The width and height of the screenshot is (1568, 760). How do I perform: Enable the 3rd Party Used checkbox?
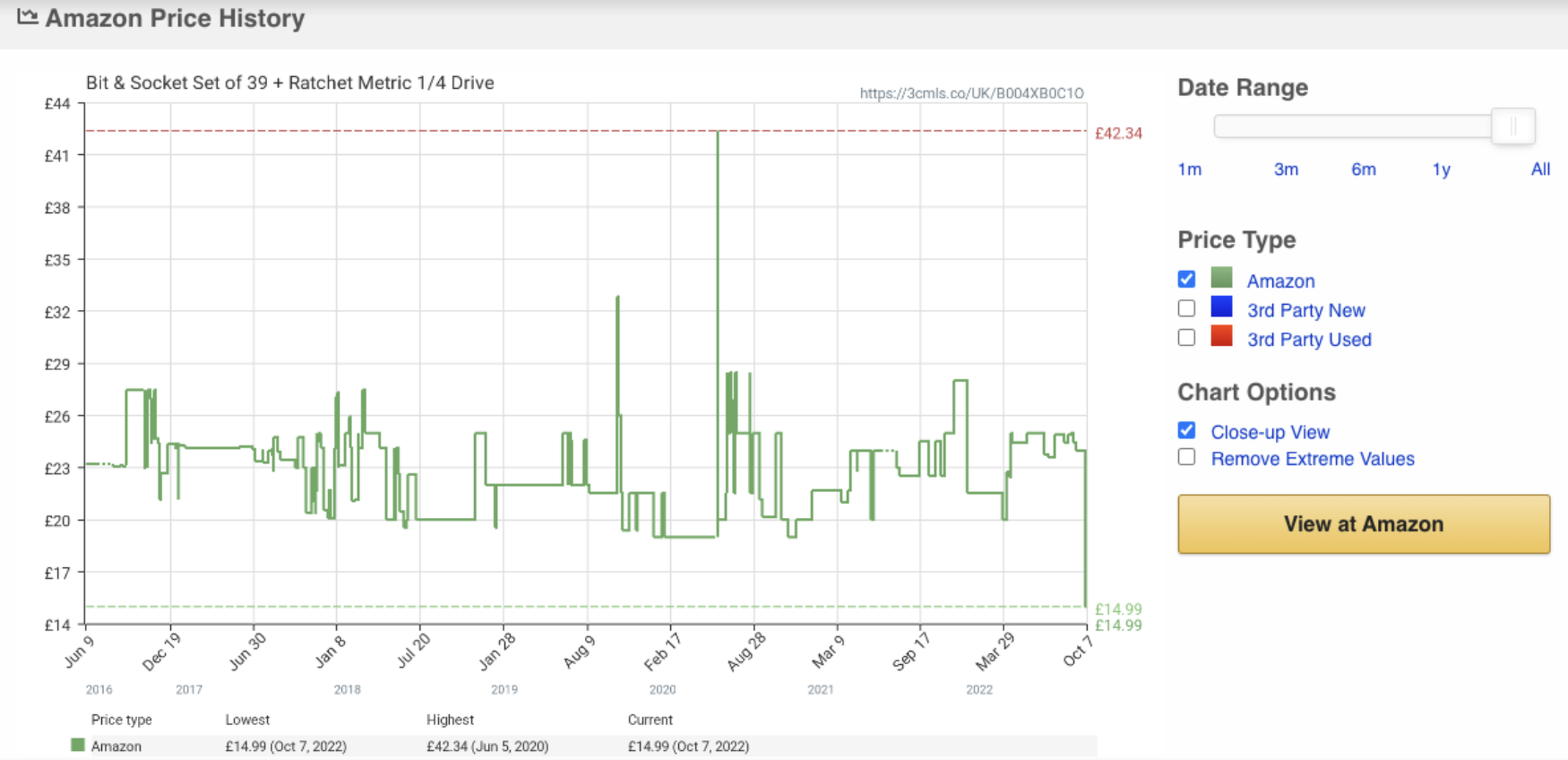[x=1186, y=338]
